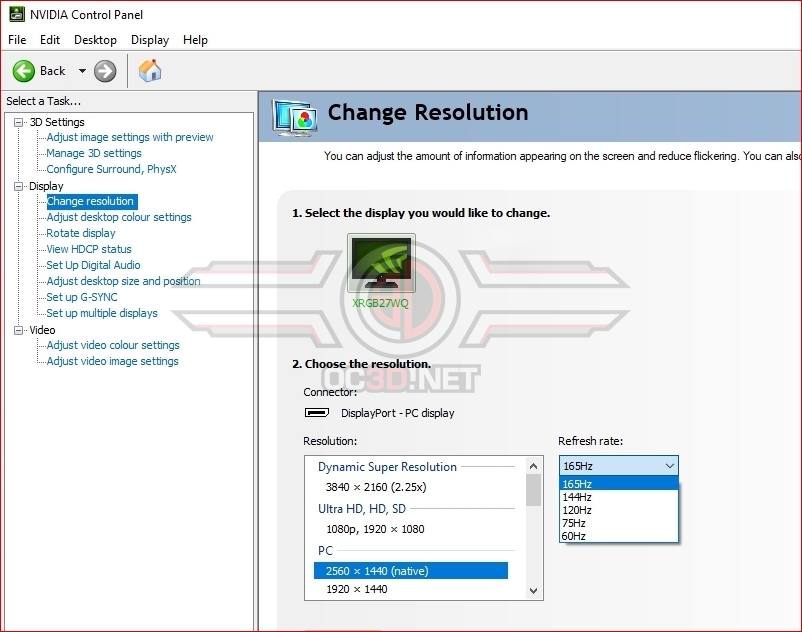
Task: Open the Desktop menu
Action: tap(95, 40)
